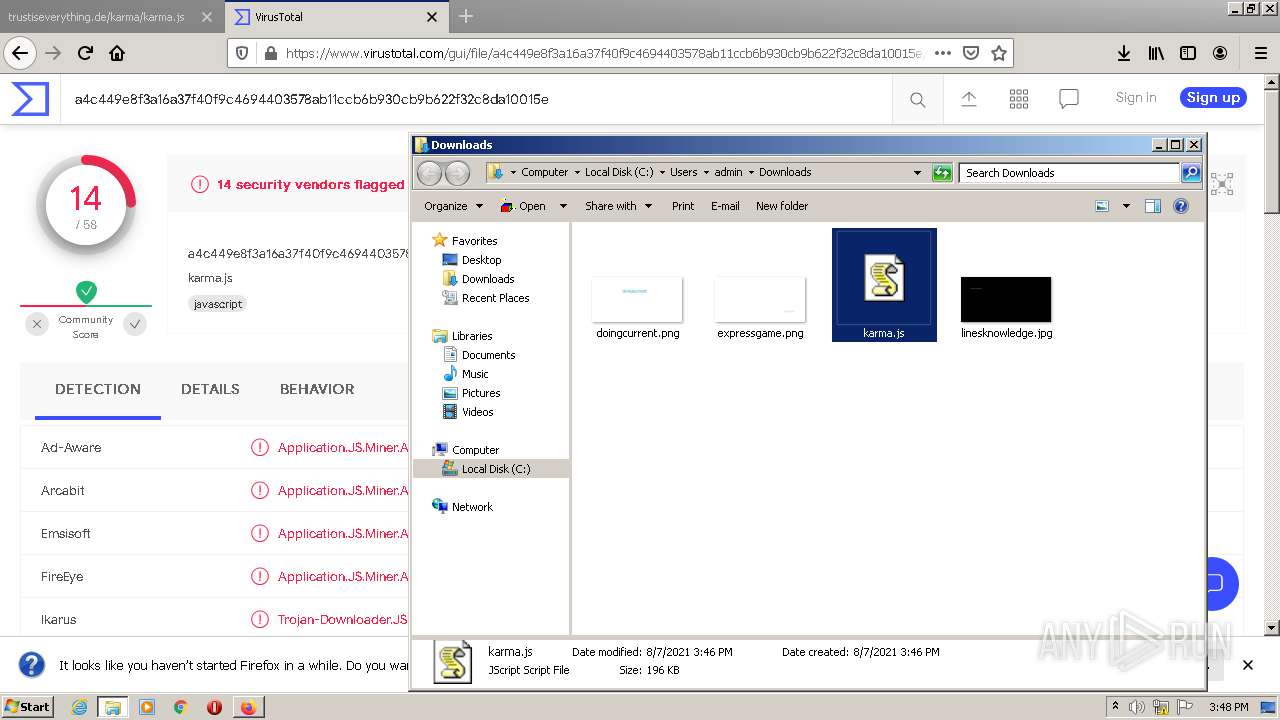1280x720 pixels.
Task: Click New folder button
Action: click(x=782, y=206)
